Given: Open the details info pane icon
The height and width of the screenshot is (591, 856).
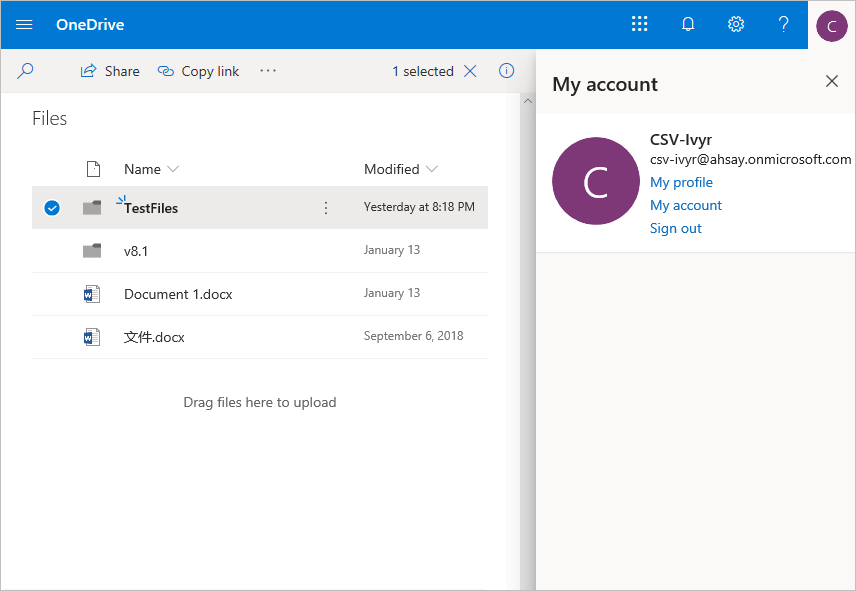Looking at the screenshot, I should pyautogui.click(x=506, y=71).
